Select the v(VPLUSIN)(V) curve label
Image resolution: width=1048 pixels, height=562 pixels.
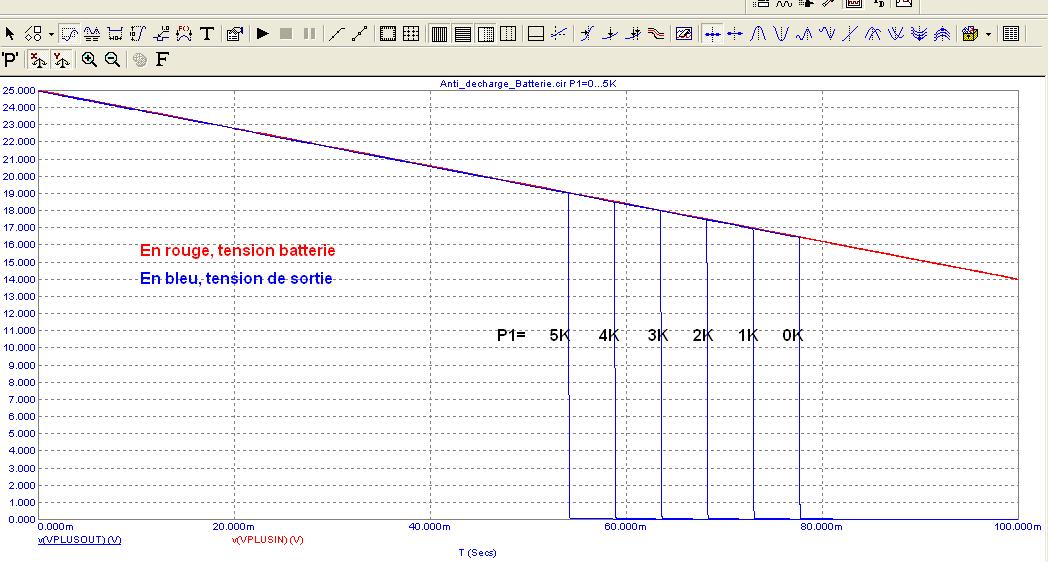[x=267, y=539]
